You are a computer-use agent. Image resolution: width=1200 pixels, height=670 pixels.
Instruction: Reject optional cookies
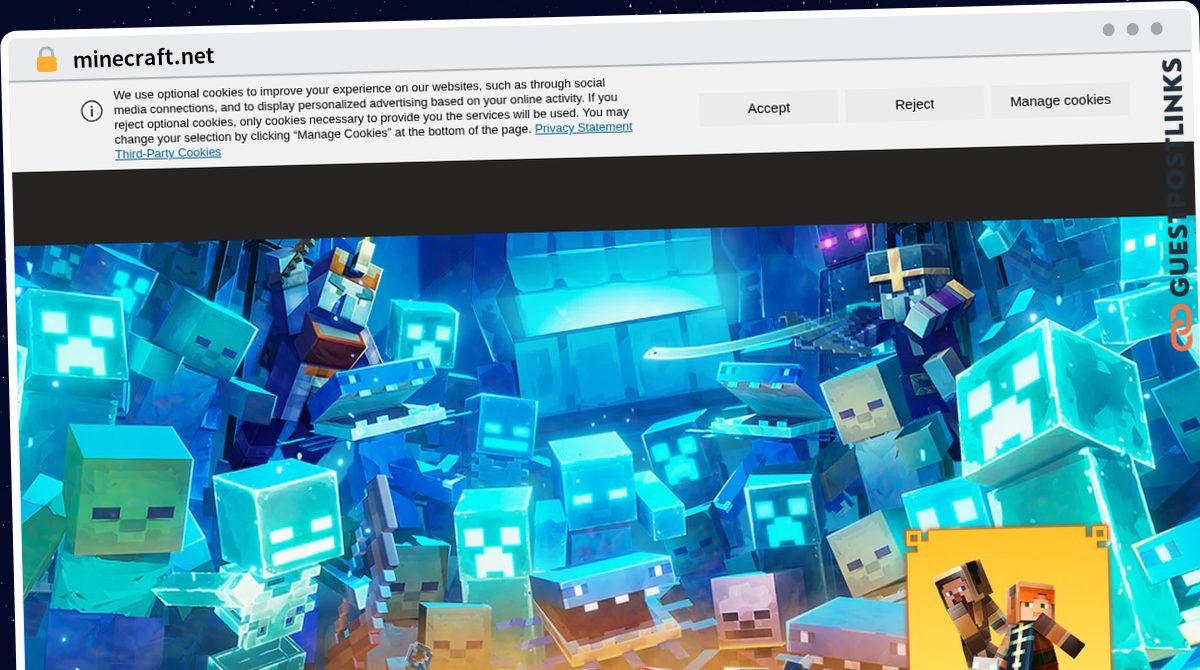[914, 104]
